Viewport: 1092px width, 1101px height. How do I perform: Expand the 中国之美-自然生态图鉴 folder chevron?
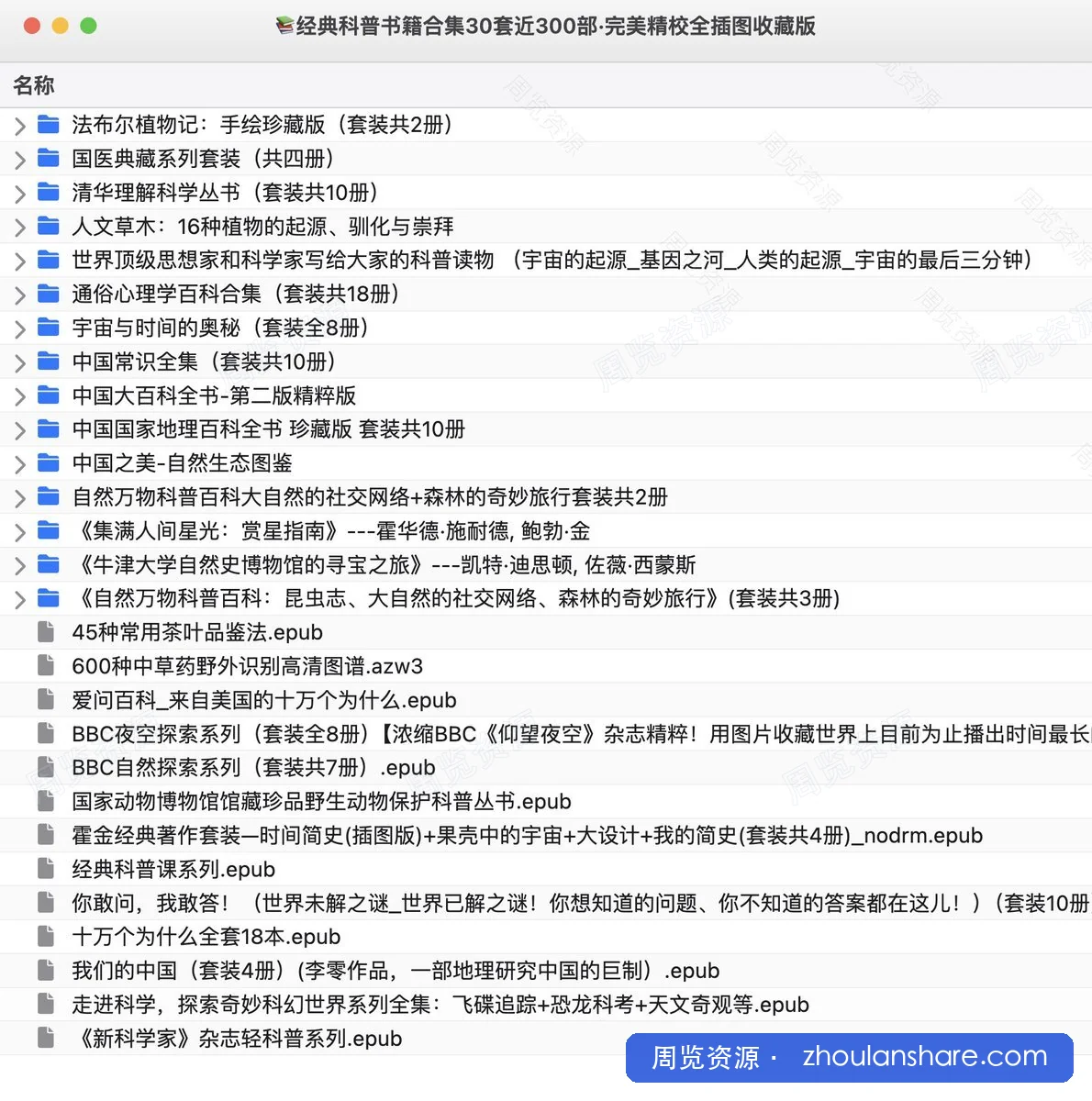[19, 465]
